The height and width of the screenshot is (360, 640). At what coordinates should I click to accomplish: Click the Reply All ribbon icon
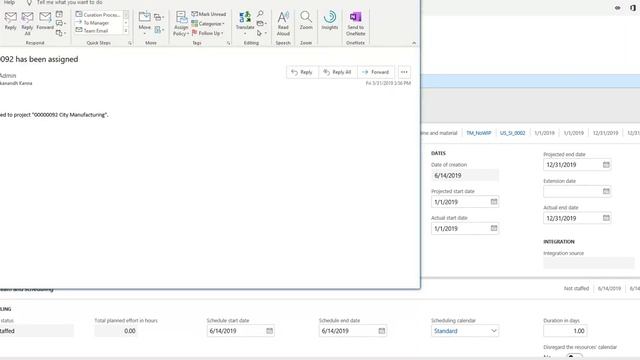(27, 23)
